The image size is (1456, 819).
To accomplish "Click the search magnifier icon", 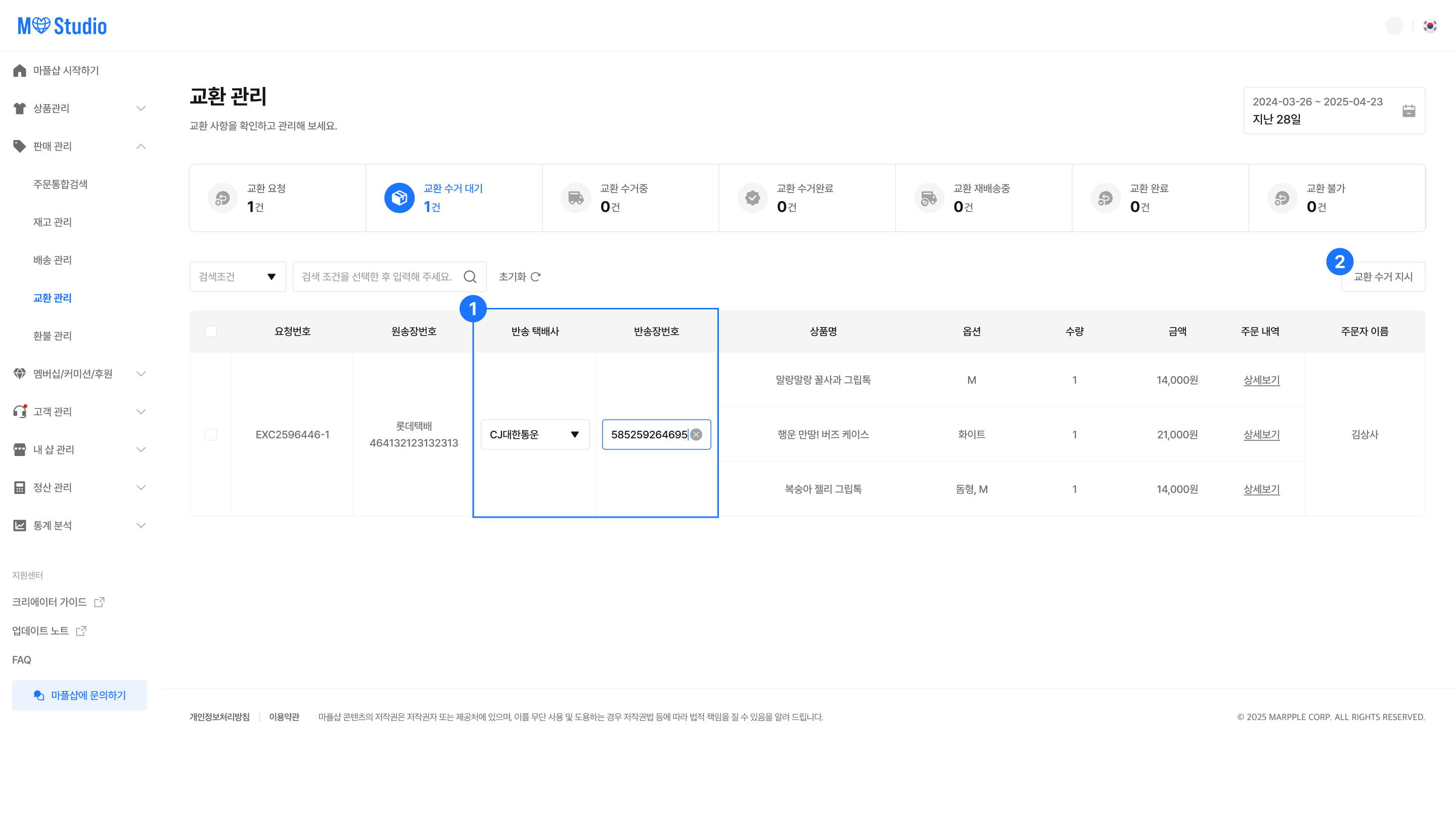I will point(470,277).
